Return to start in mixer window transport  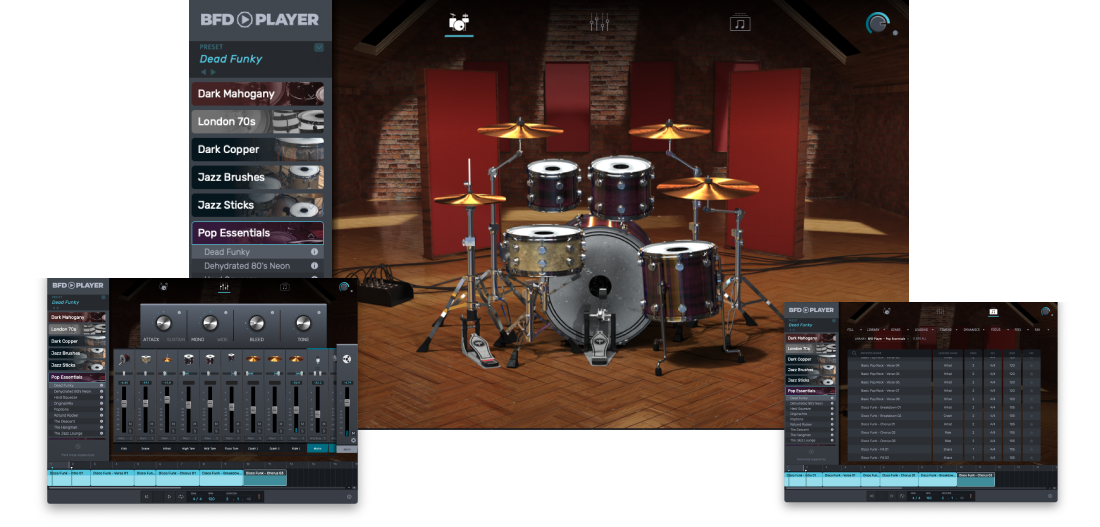click(x=147, y=497)
